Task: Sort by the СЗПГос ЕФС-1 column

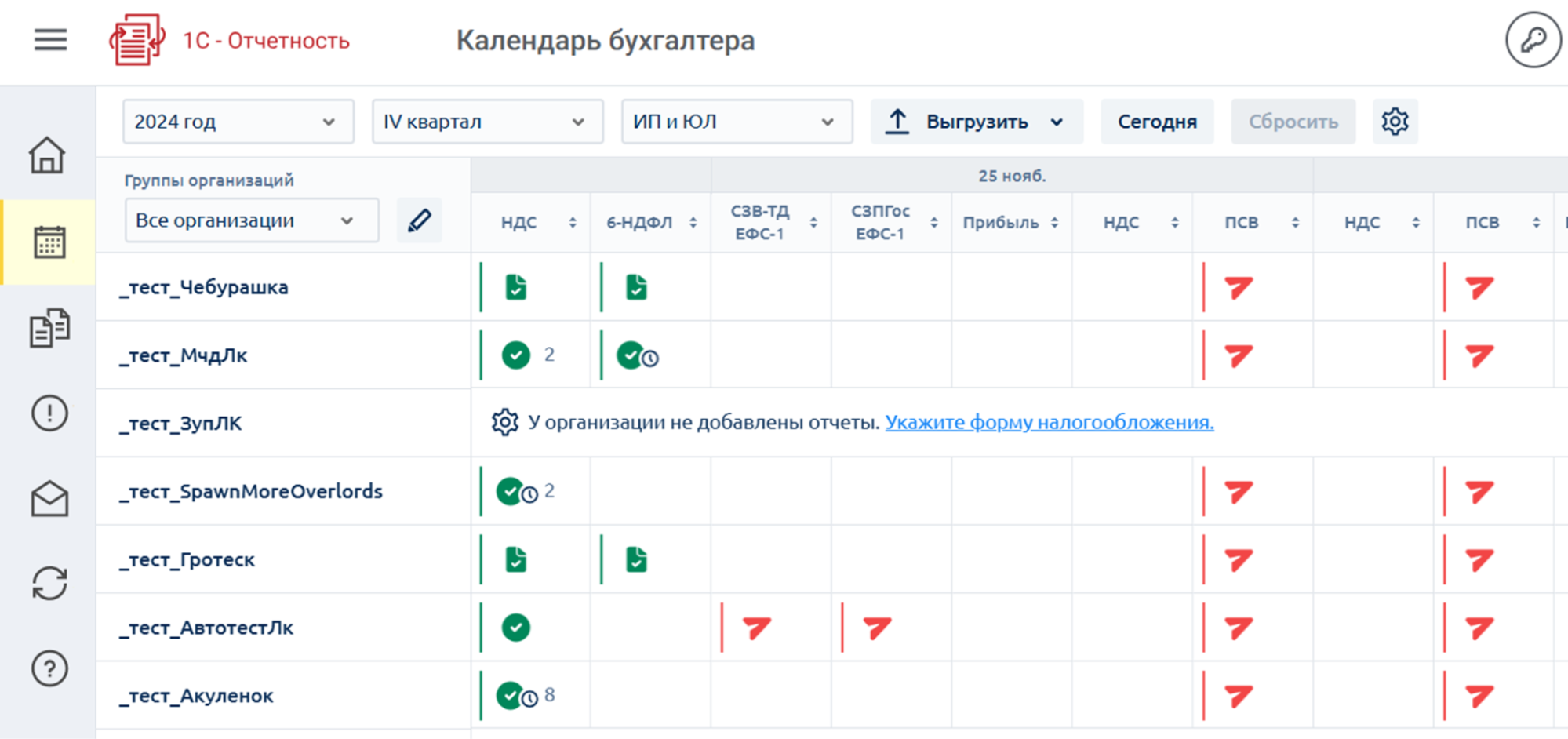Action: point(934,223)
